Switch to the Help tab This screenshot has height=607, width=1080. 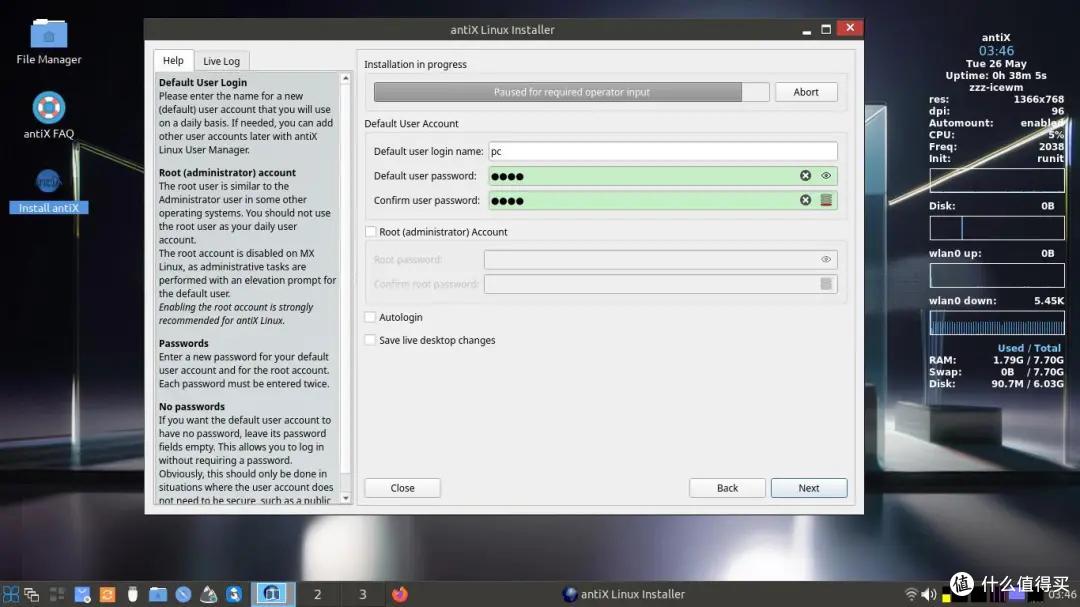click(x=174, y=61)
